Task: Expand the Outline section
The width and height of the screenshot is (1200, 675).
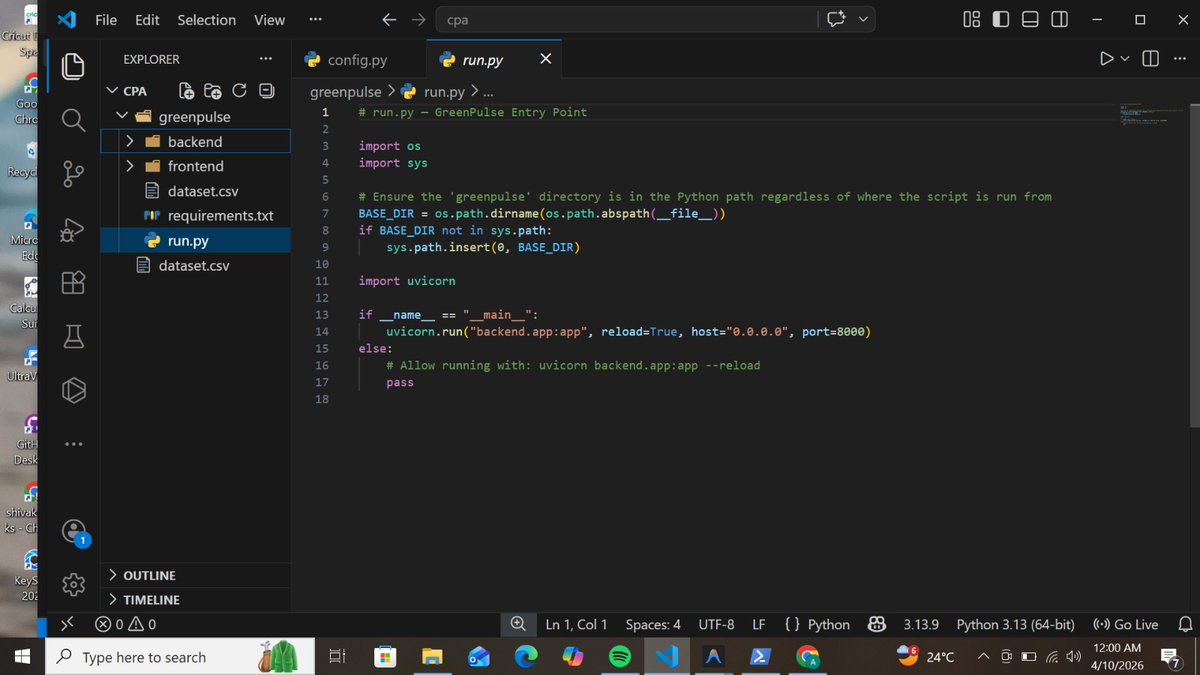Action: coord(150,575)
